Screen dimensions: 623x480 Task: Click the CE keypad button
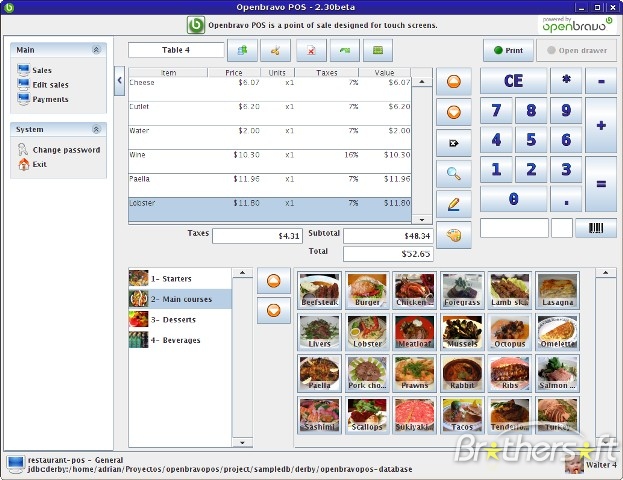[513, 81]
